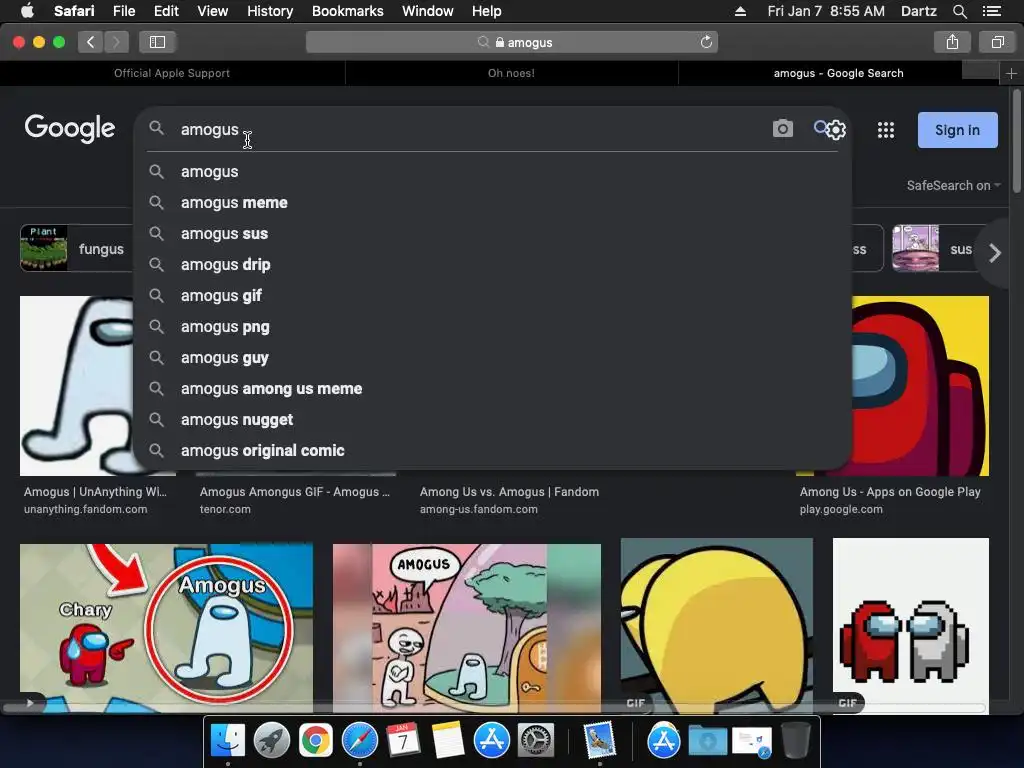Screen dimensions: 1024x768
Task: Expand the SafeSearch on dropdown
Action: click(953, 185)
